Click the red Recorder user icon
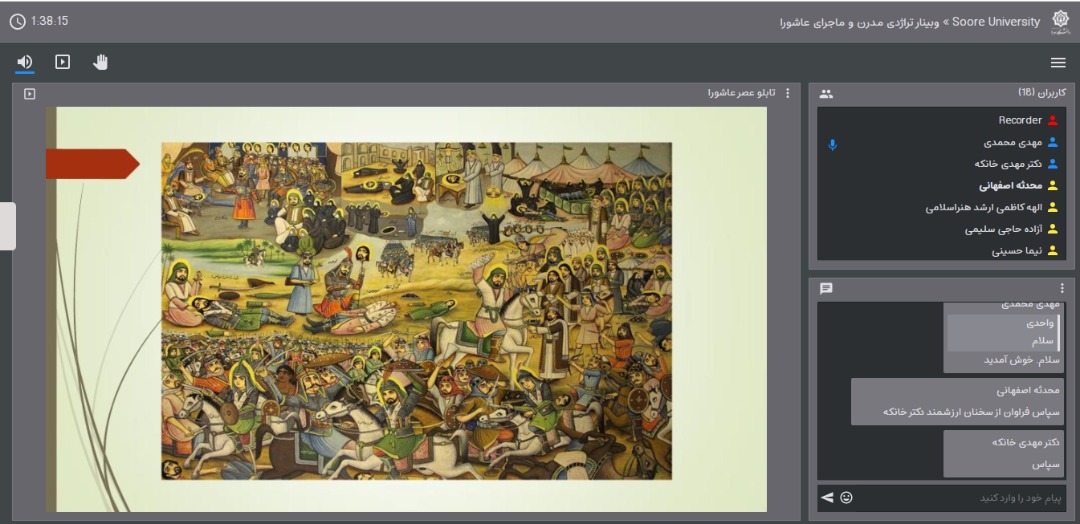 (x=1052, y=120)
